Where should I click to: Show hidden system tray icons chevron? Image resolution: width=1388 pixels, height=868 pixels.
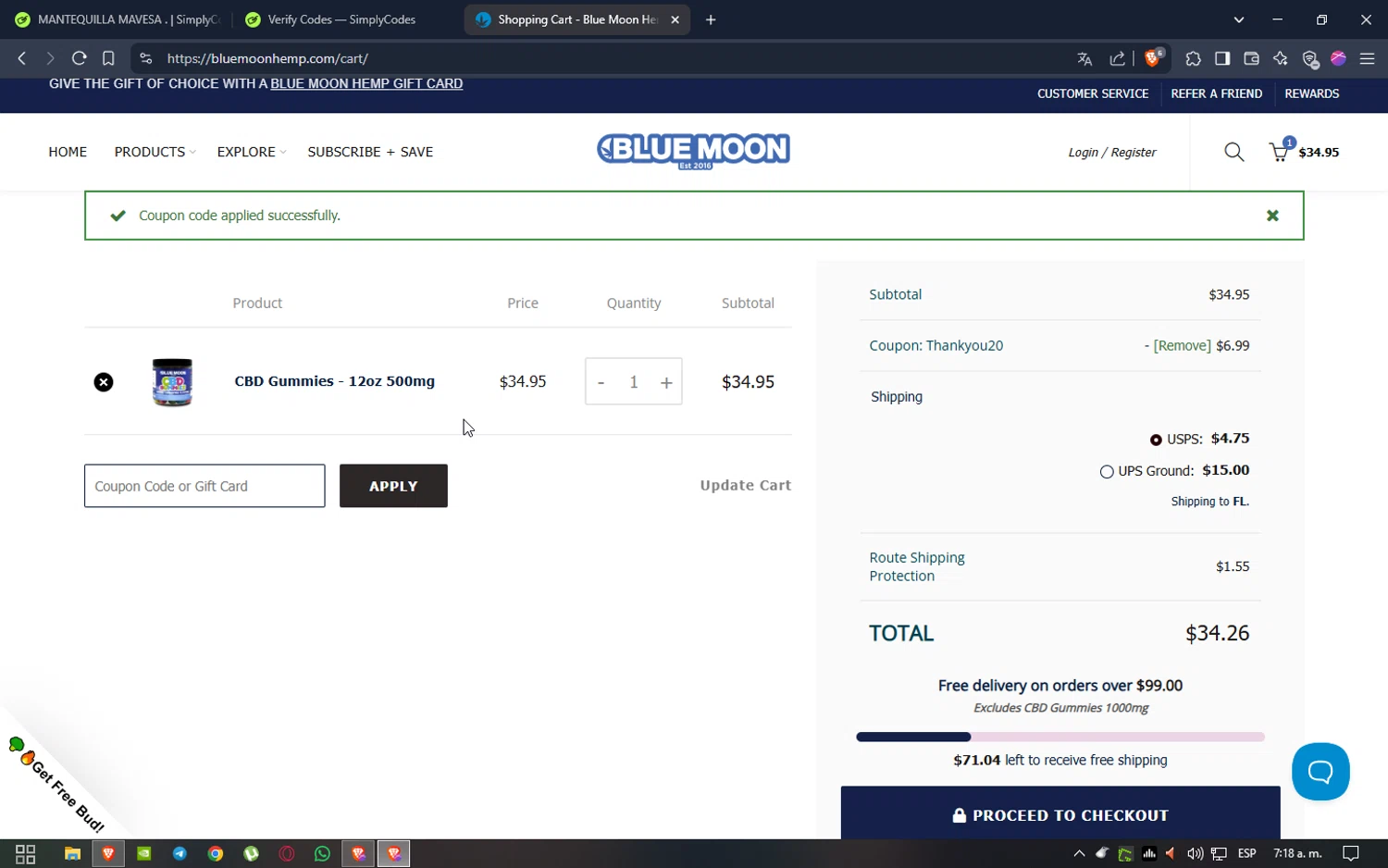point(1079,853)
